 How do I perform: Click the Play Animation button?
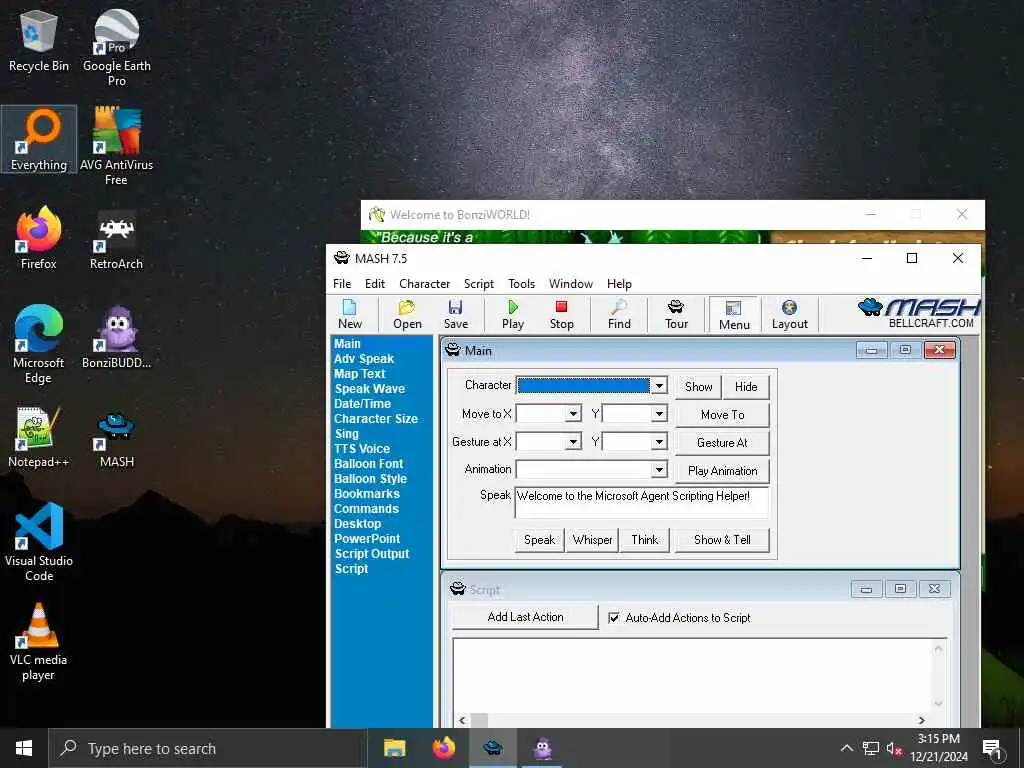(722, 471)
